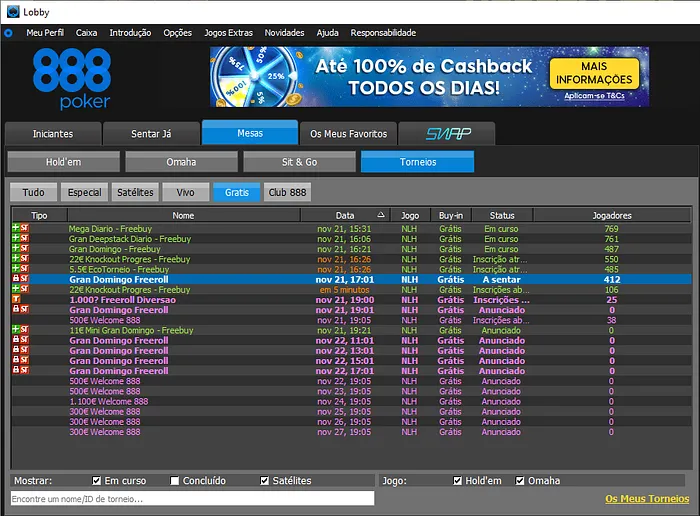Click the MAIS INFORMAÇÕES banner button
This screenshot has height=516, width=700.
pos(594,73)
